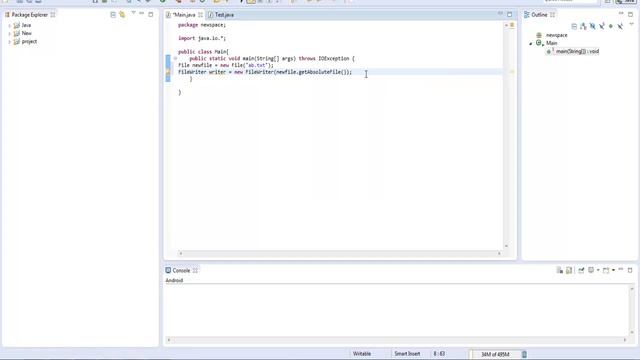Open the Display Selected Console dropdown arrow
The width and height of the screenshot is (640, 360).
[x=598, y=270]
